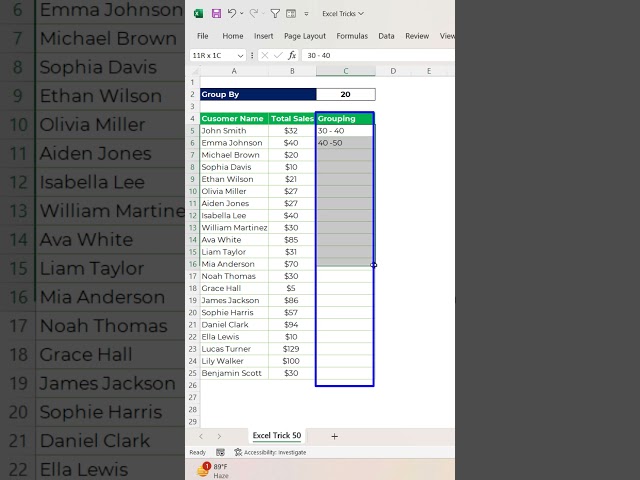The height and width of the screenshot is (480, 640).
Task: Click the form/table icon in quick access toolbar
Action: [x=291, y=14]
